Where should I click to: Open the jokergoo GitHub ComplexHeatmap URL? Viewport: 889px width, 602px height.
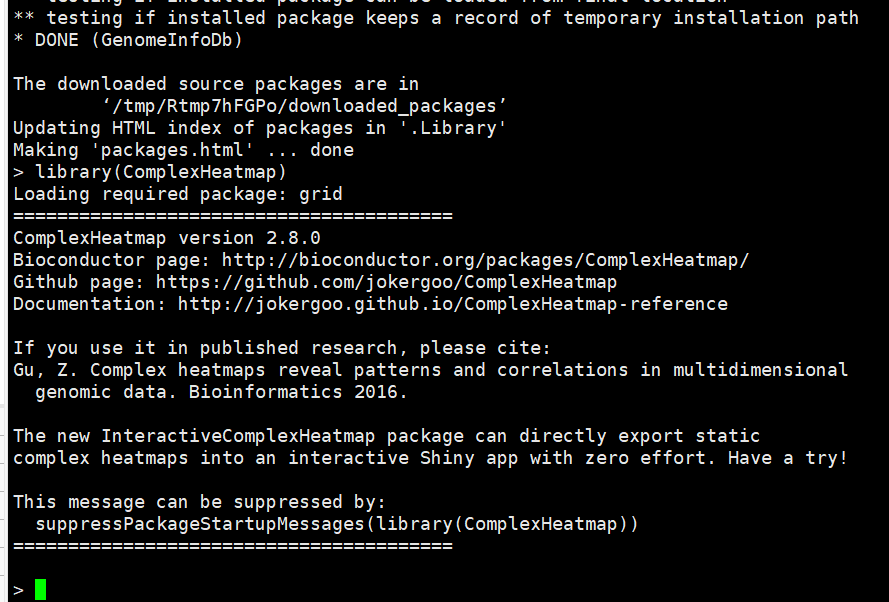[386, 282]
